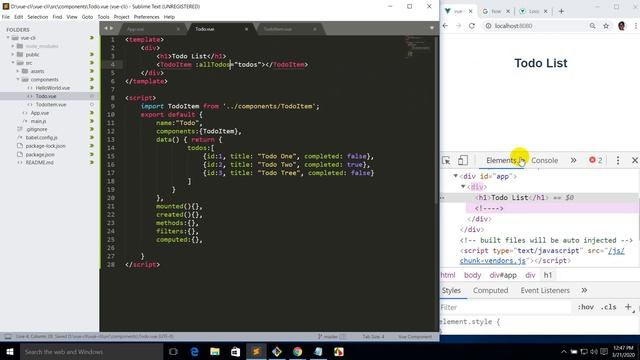Expand more style pane tabs chevron
640x360 pixels.
click(584, 290)
